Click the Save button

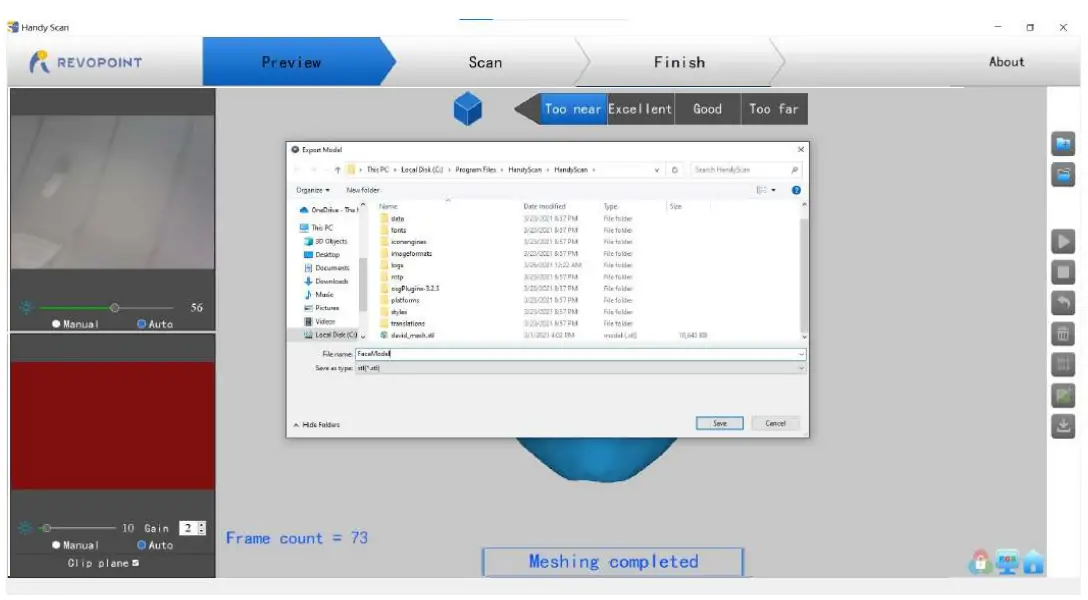pyautogui.click(x=720, y=423)
